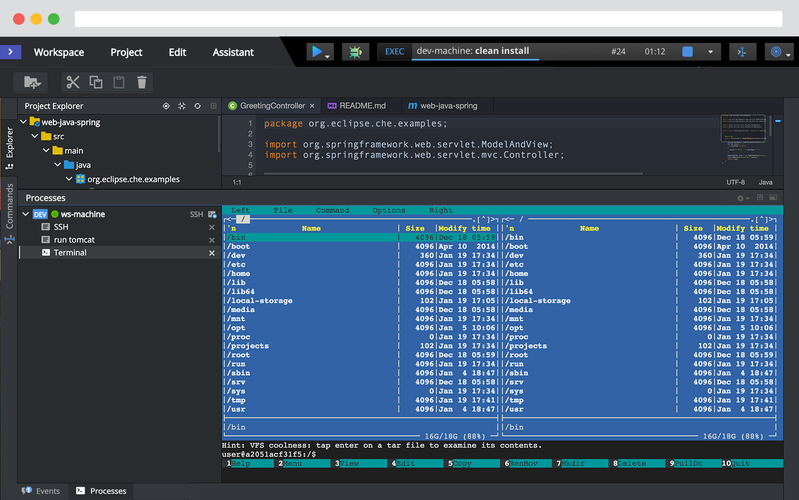Screen dimensions: 799x500
Task: Click new terminal icon beside SSH label
Action: tap(211, 214)
